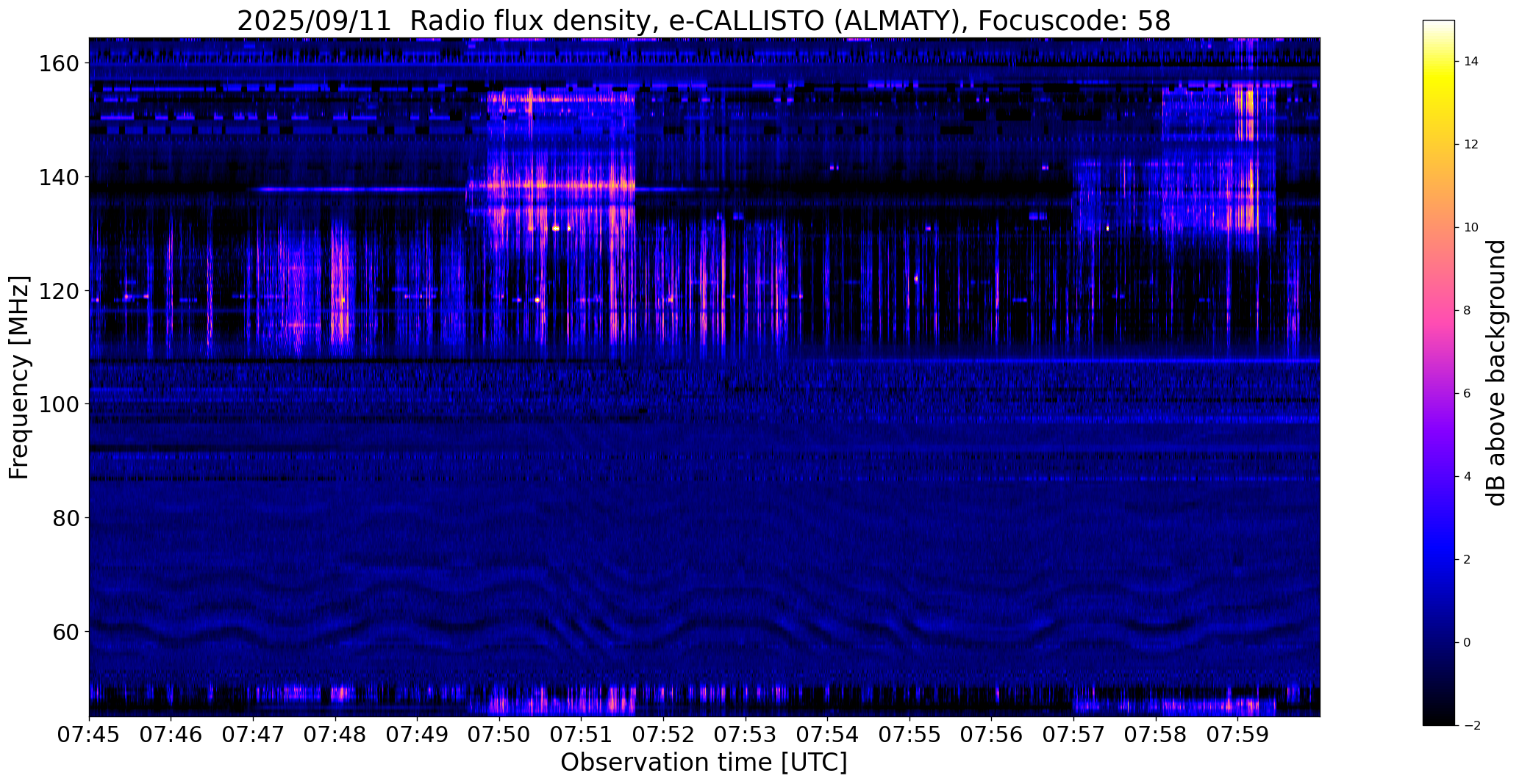
Task: Click the 'dB above background' colorbar label
Action: pos(1496,373)
